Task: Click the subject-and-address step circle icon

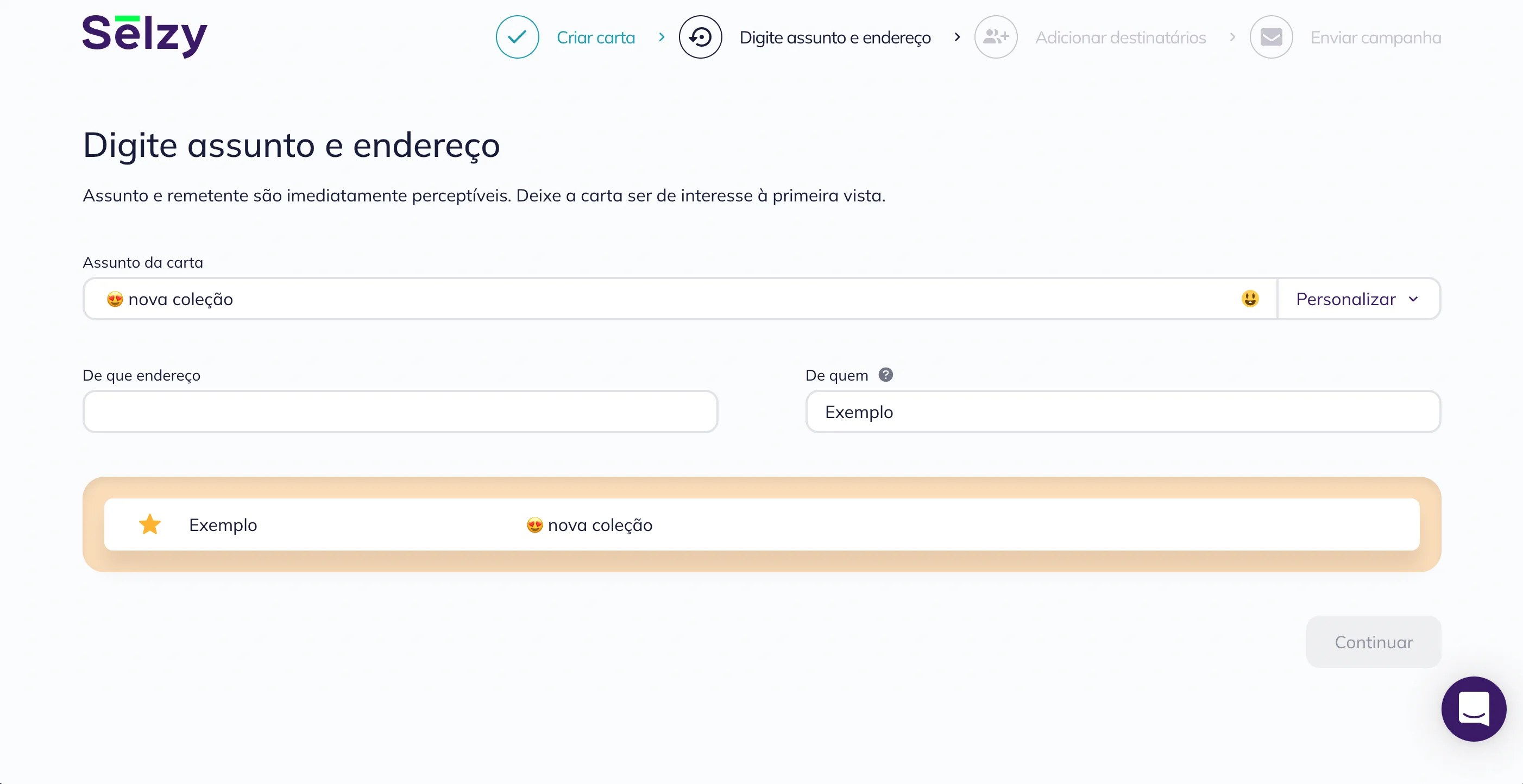Action: pyautogui.click(x=700, y=37)
